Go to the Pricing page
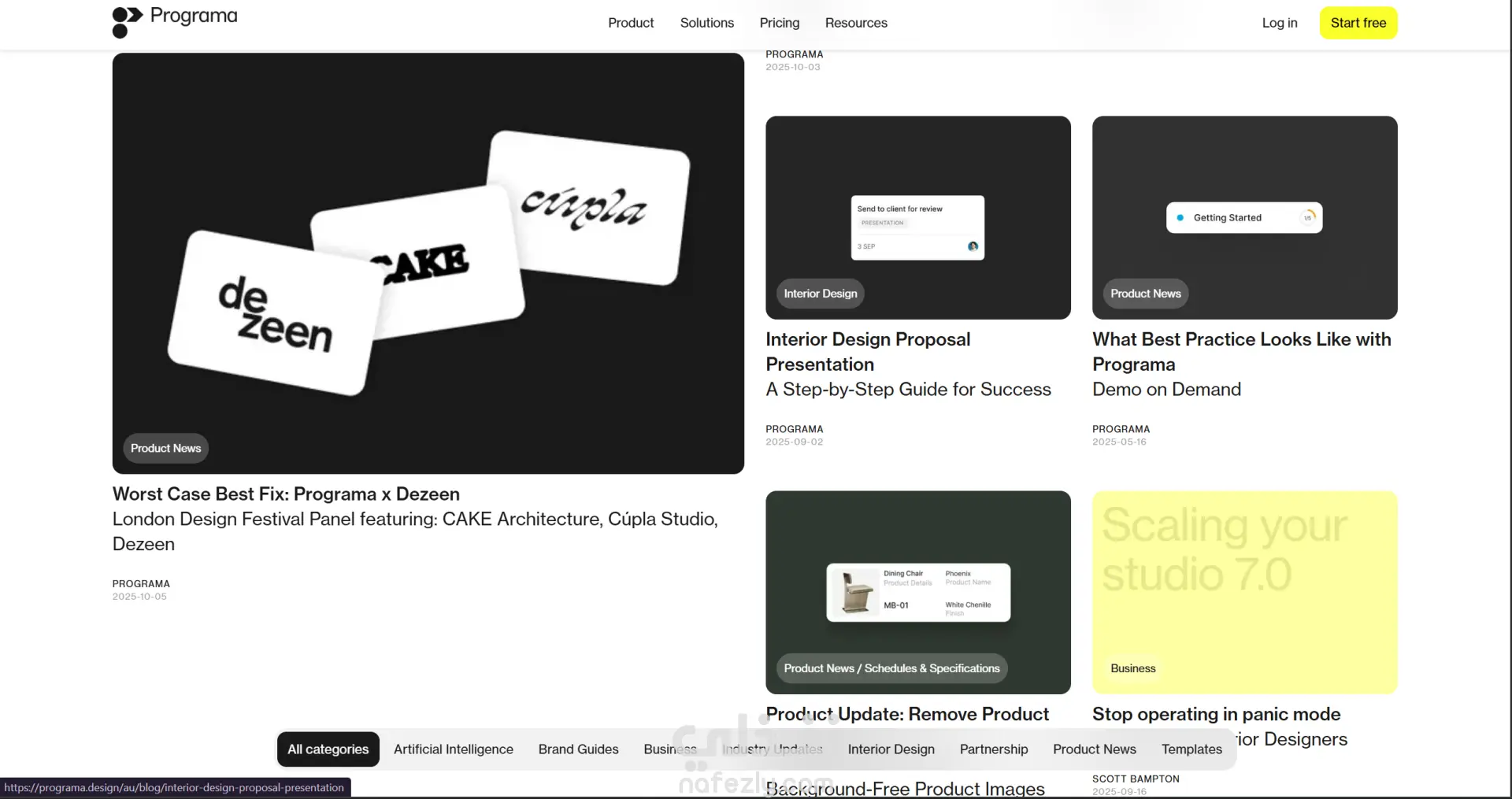Screen dimensions: 1512x799 (x=780, y=23)
